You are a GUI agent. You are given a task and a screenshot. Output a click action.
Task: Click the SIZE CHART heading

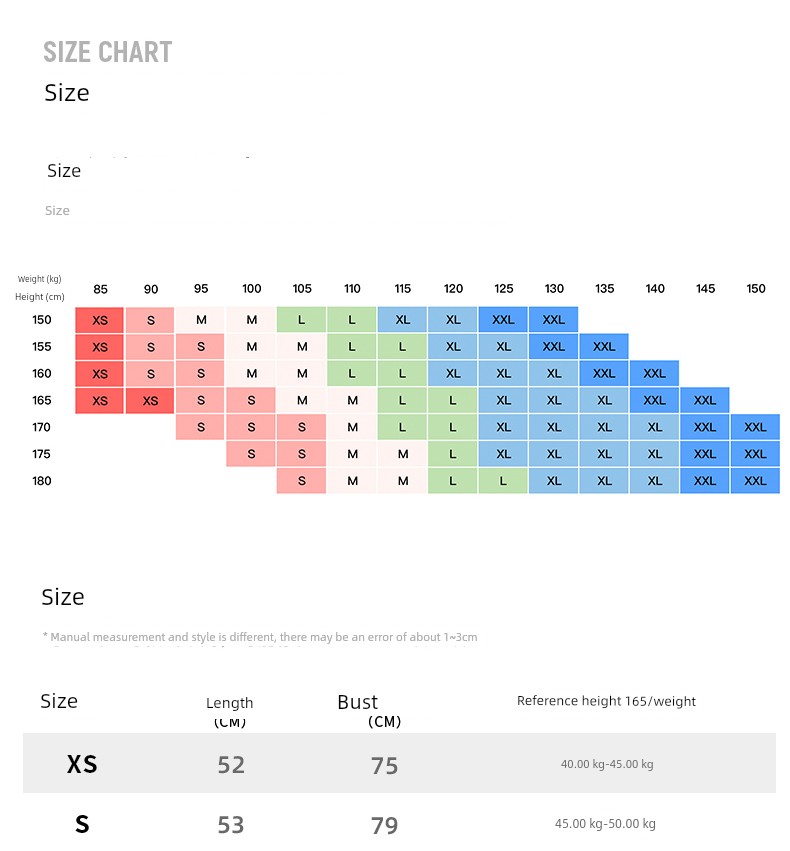pos(108,52)
